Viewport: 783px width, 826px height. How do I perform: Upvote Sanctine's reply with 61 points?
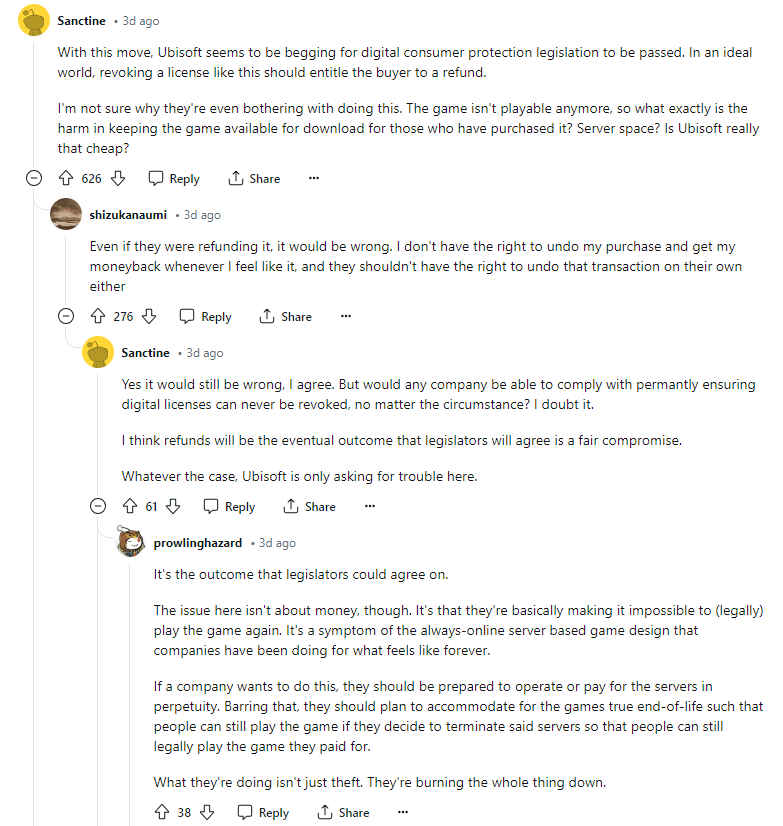(x=130, y=507)
